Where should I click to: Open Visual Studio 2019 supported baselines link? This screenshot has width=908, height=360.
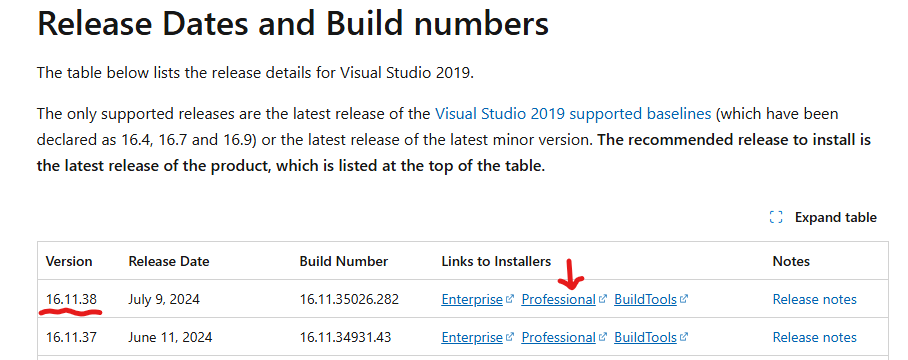573,113
